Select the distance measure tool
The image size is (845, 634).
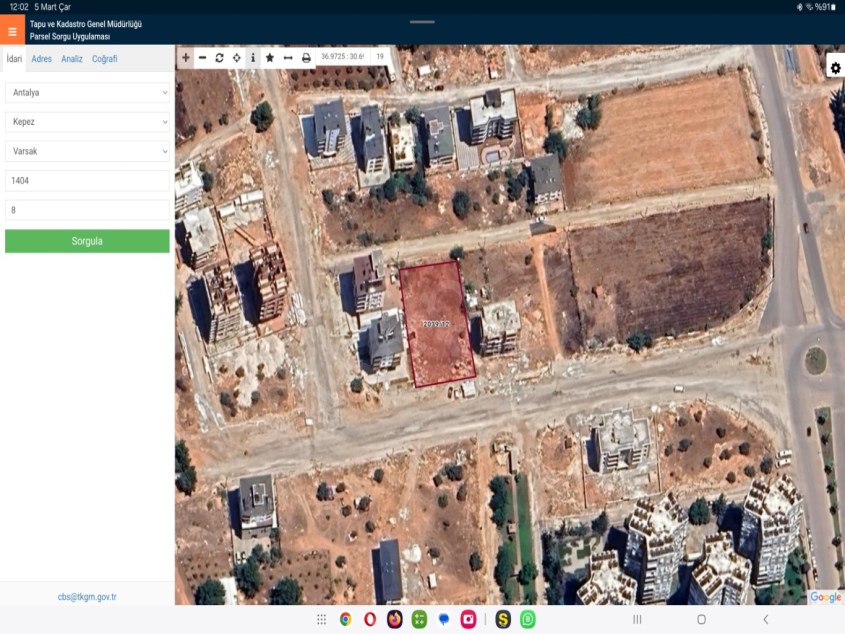point(288,58)
